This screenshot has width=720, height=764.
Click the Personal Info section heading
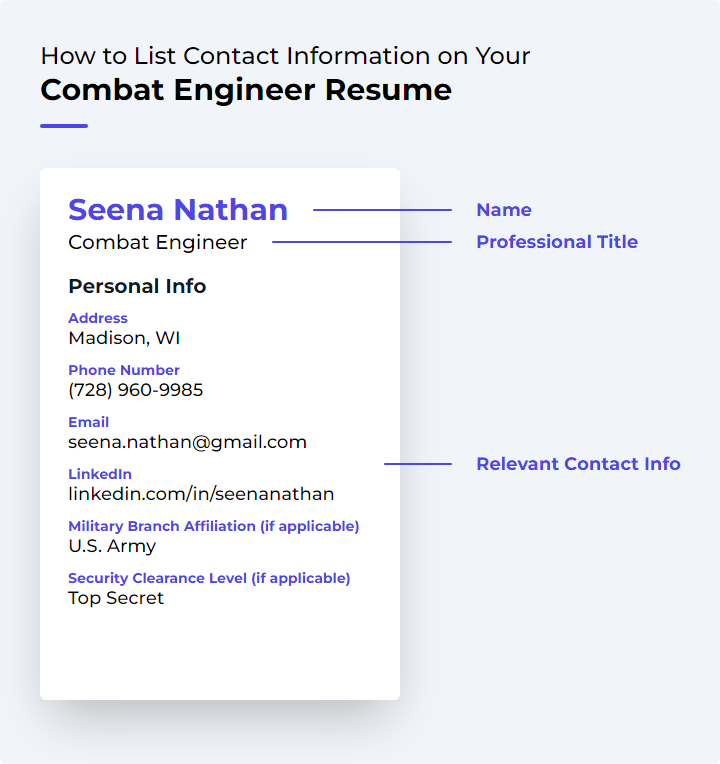point(137,286)
